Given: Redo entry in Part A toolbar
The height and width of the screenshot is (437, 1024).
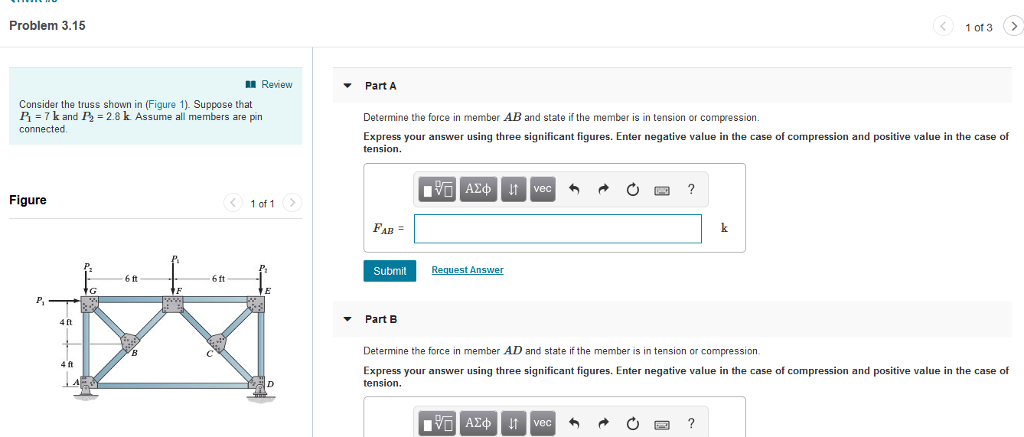Looking at the screenshot, I should (603, 190).
